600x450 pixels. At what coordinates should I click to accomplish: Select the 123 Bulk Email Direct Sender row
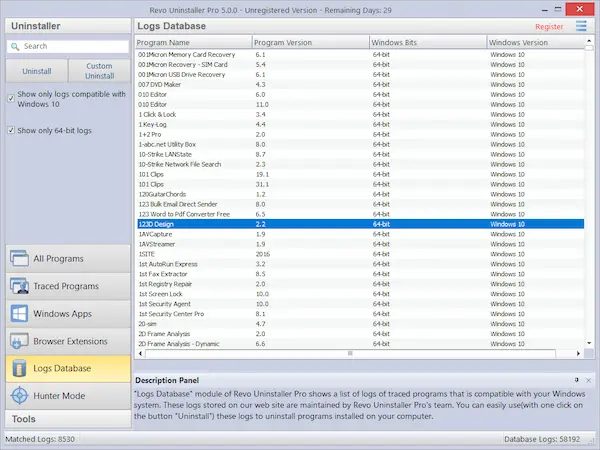[360, 204]
